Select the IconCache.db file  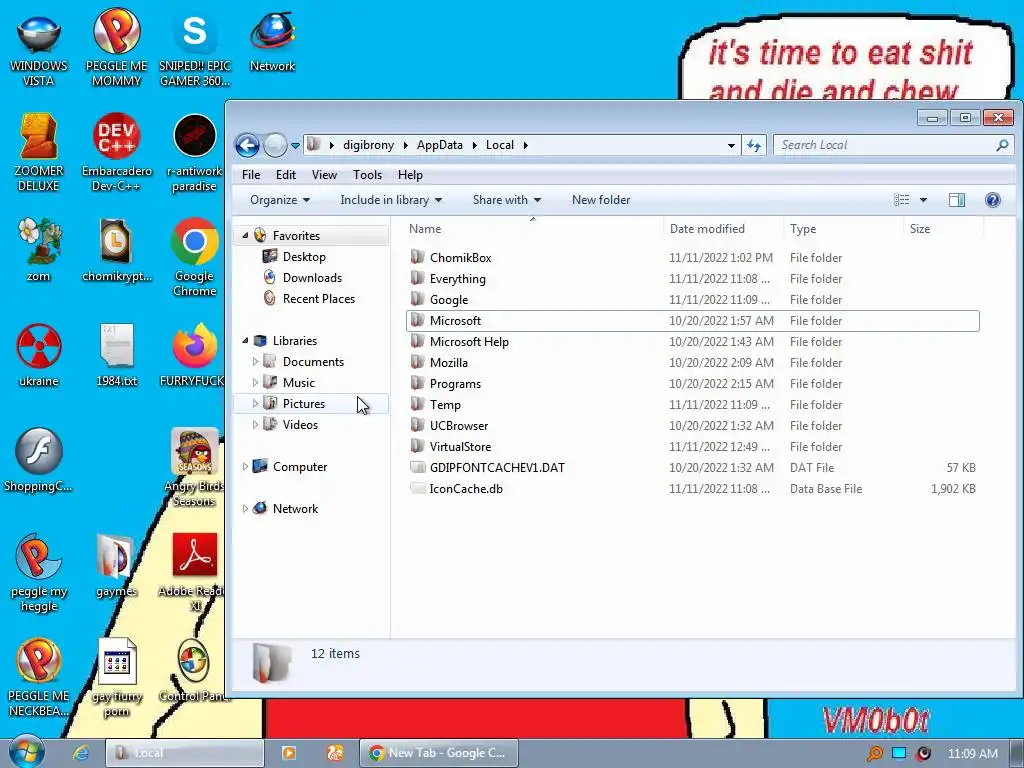point(692,488)
